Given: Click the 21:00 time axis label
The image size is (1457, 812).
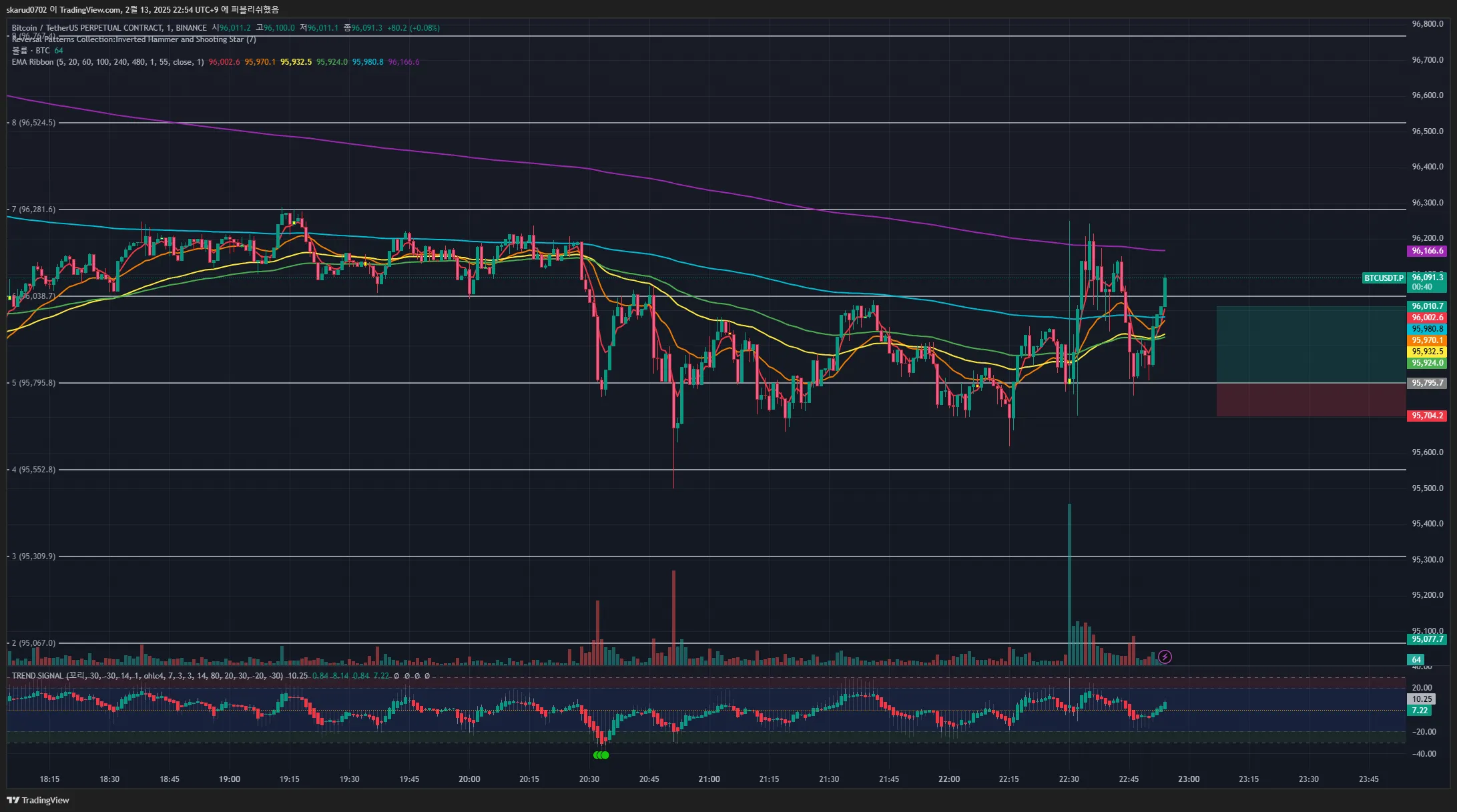Looking at the screenshot, I should click(709, 779).
